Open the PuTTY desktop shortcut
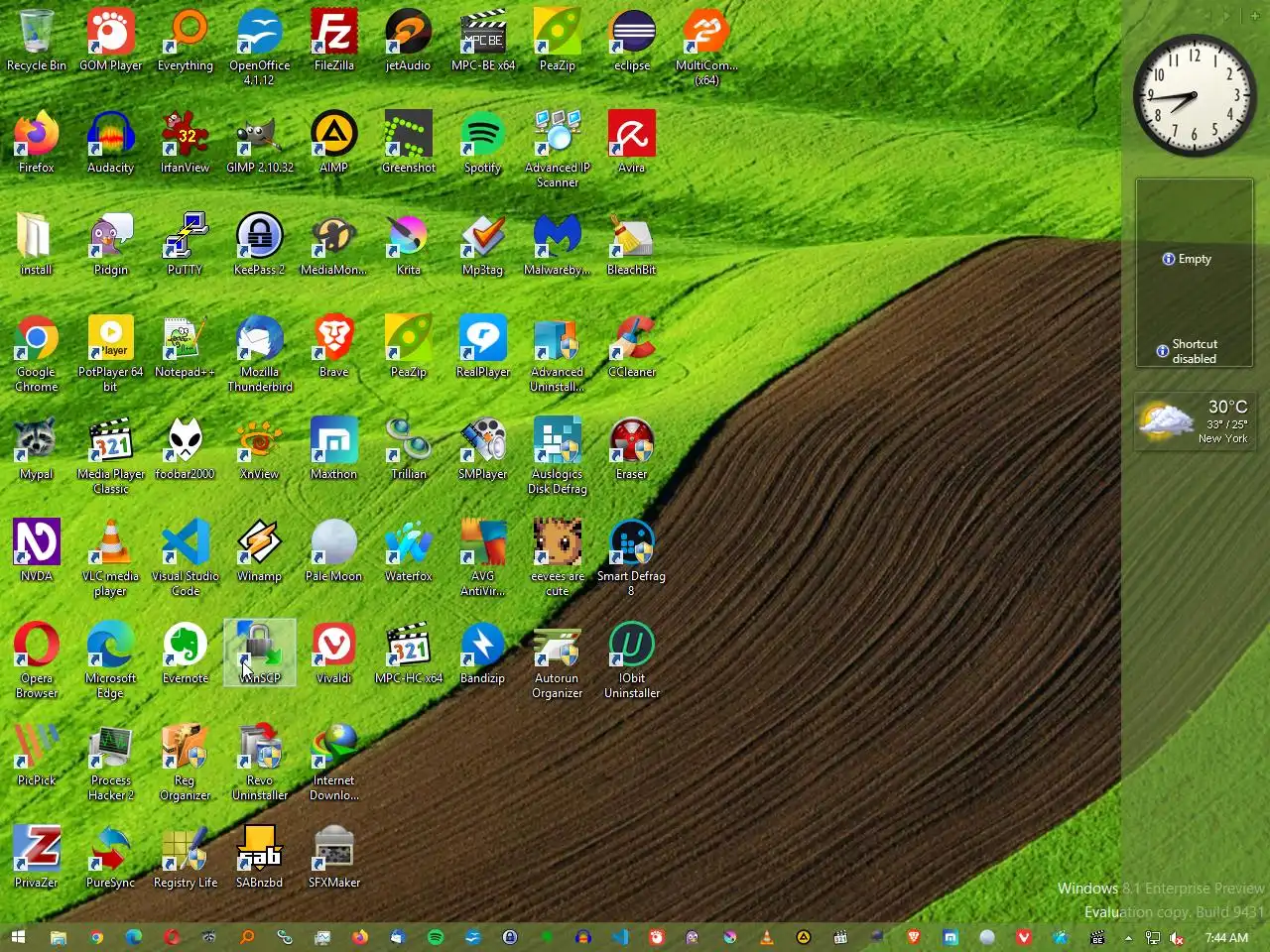 coord(186,245)
